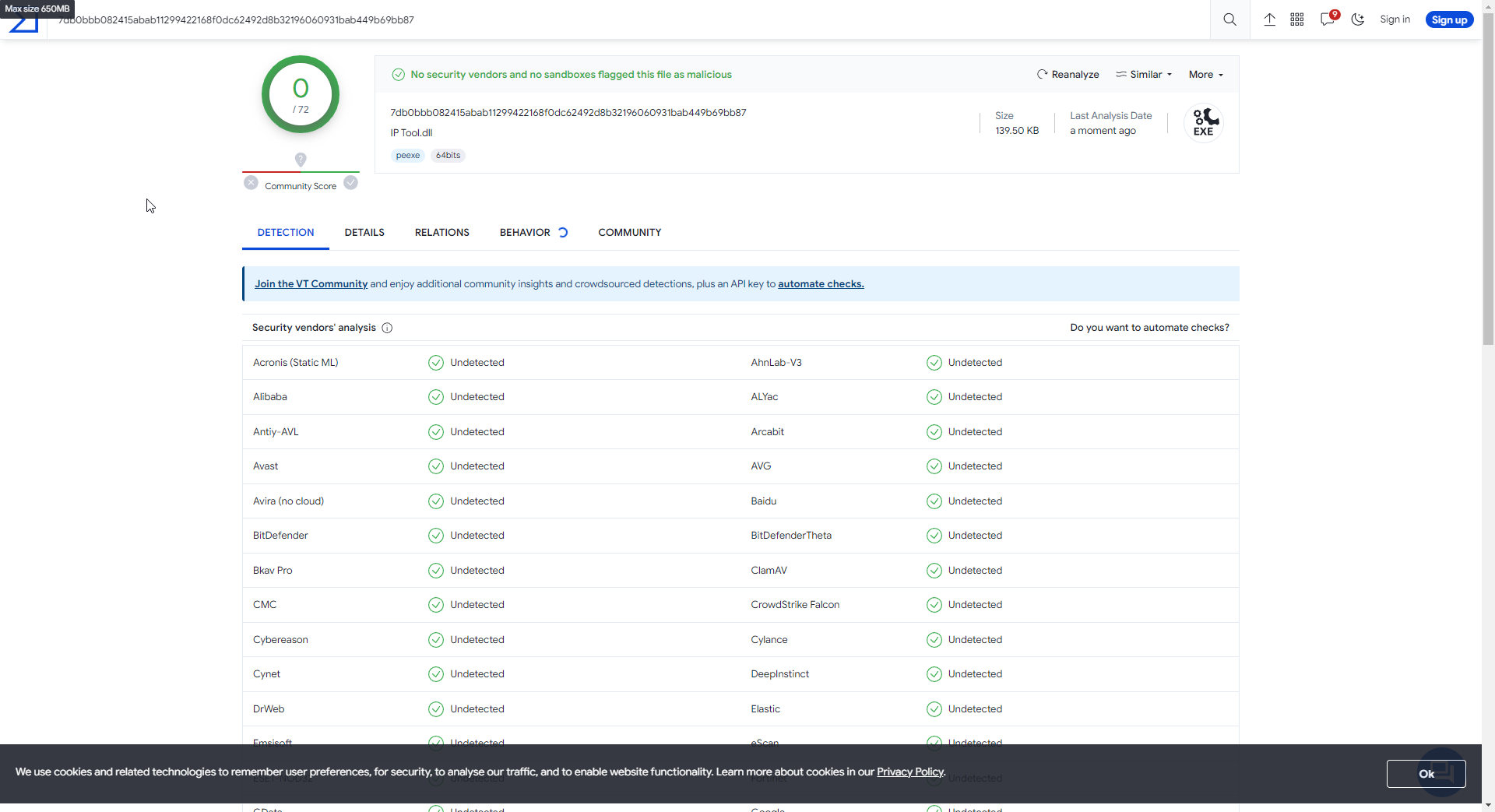The image size is (1495, 812).
Task: Click the CMC undetected check icon
Action: click(436, 605)
